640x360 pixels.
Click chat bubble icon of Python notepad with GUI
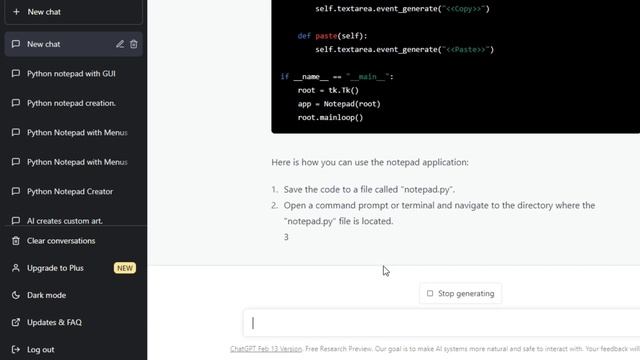click(16, 73)
